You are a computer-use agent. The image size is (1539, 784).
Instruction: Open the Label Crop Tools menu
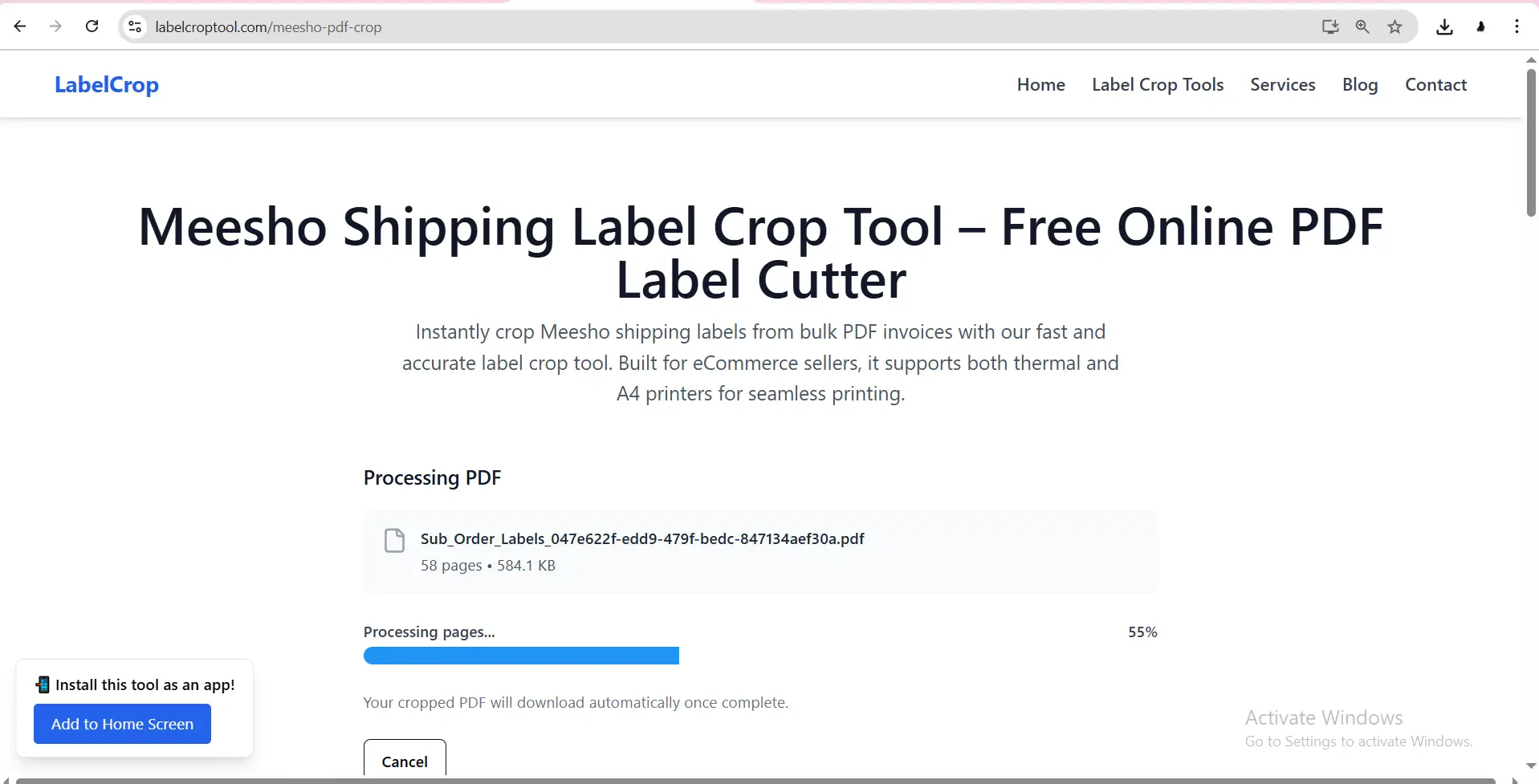click(1158, 84)
